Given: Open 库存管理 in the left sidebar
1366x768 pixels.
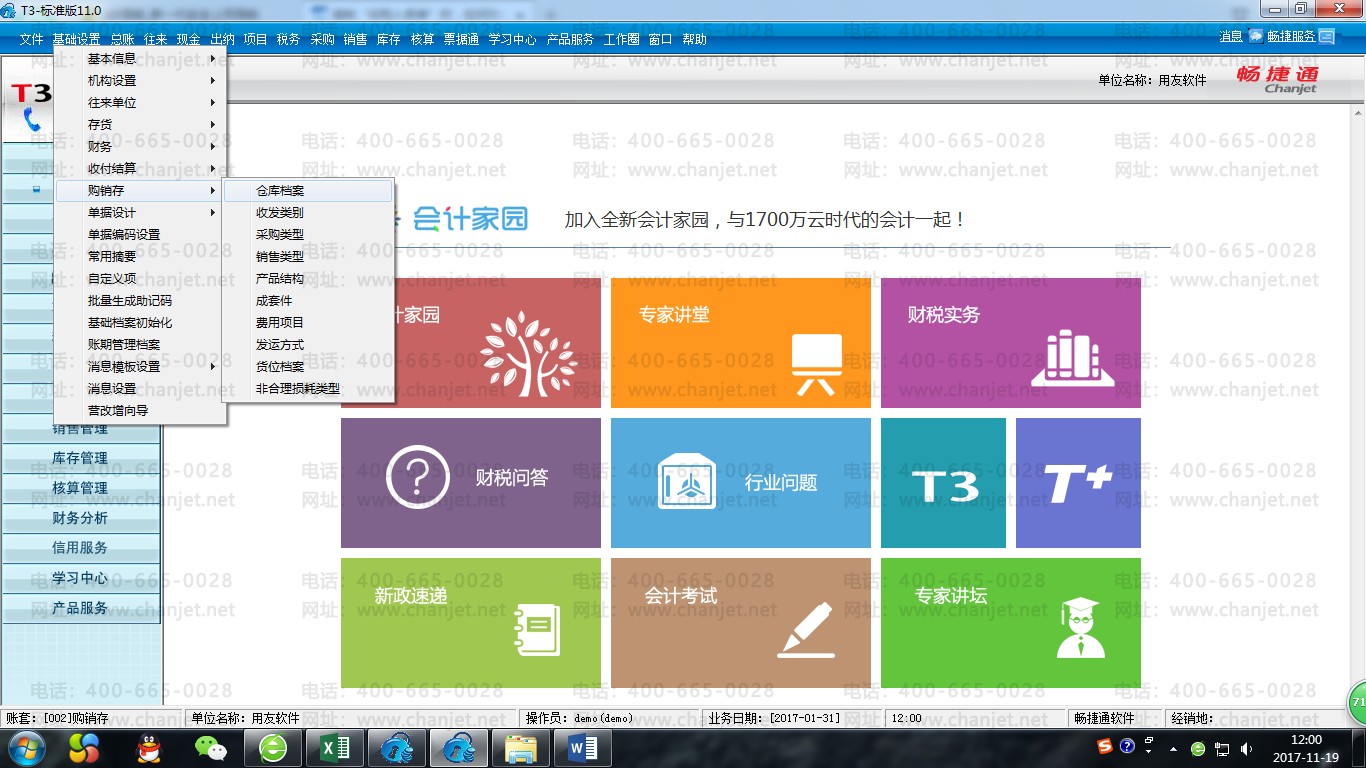Looking at the screenshot, I should 80,458.
